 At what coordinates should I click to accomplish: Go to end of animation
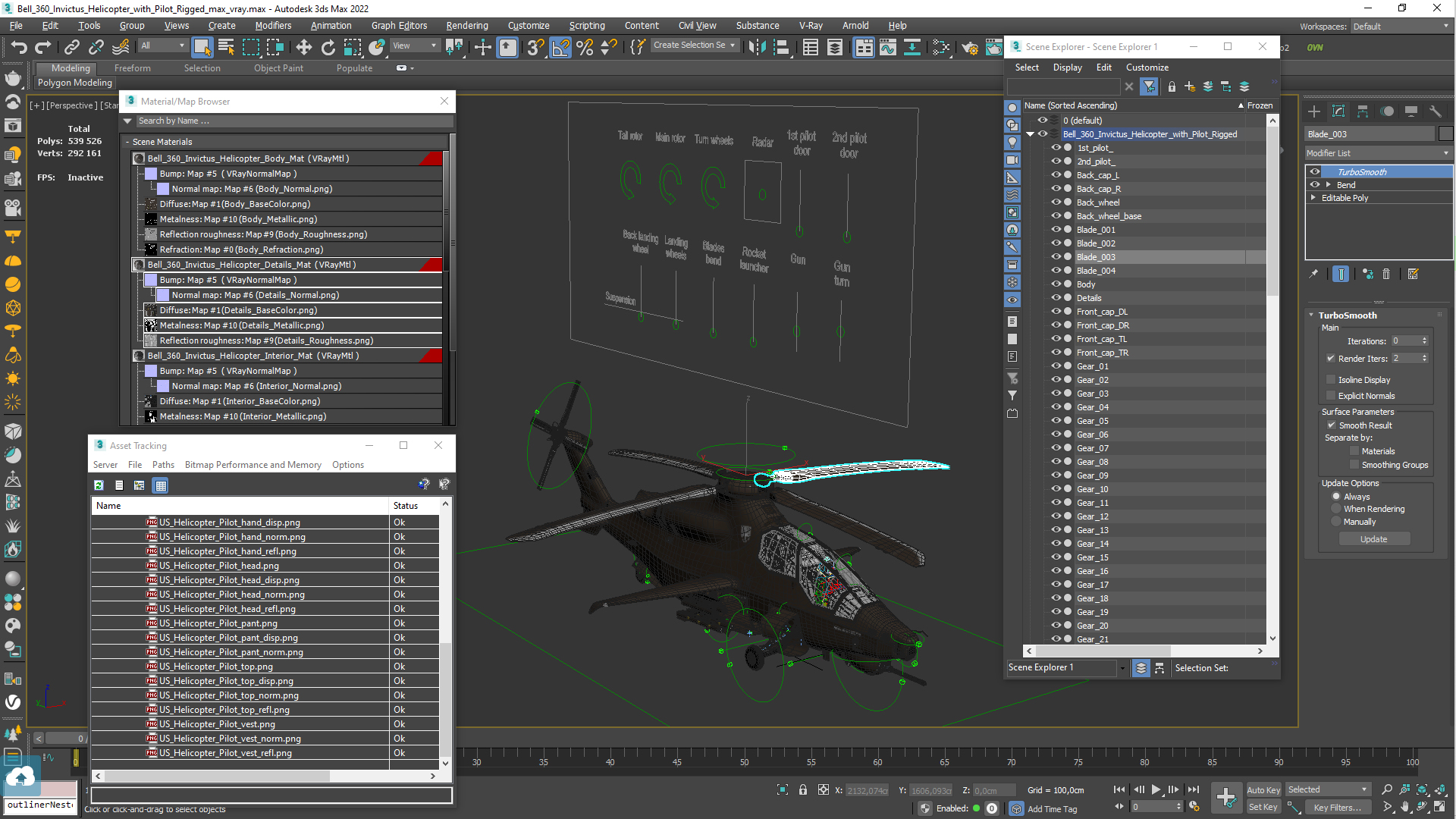(1193, 789)
